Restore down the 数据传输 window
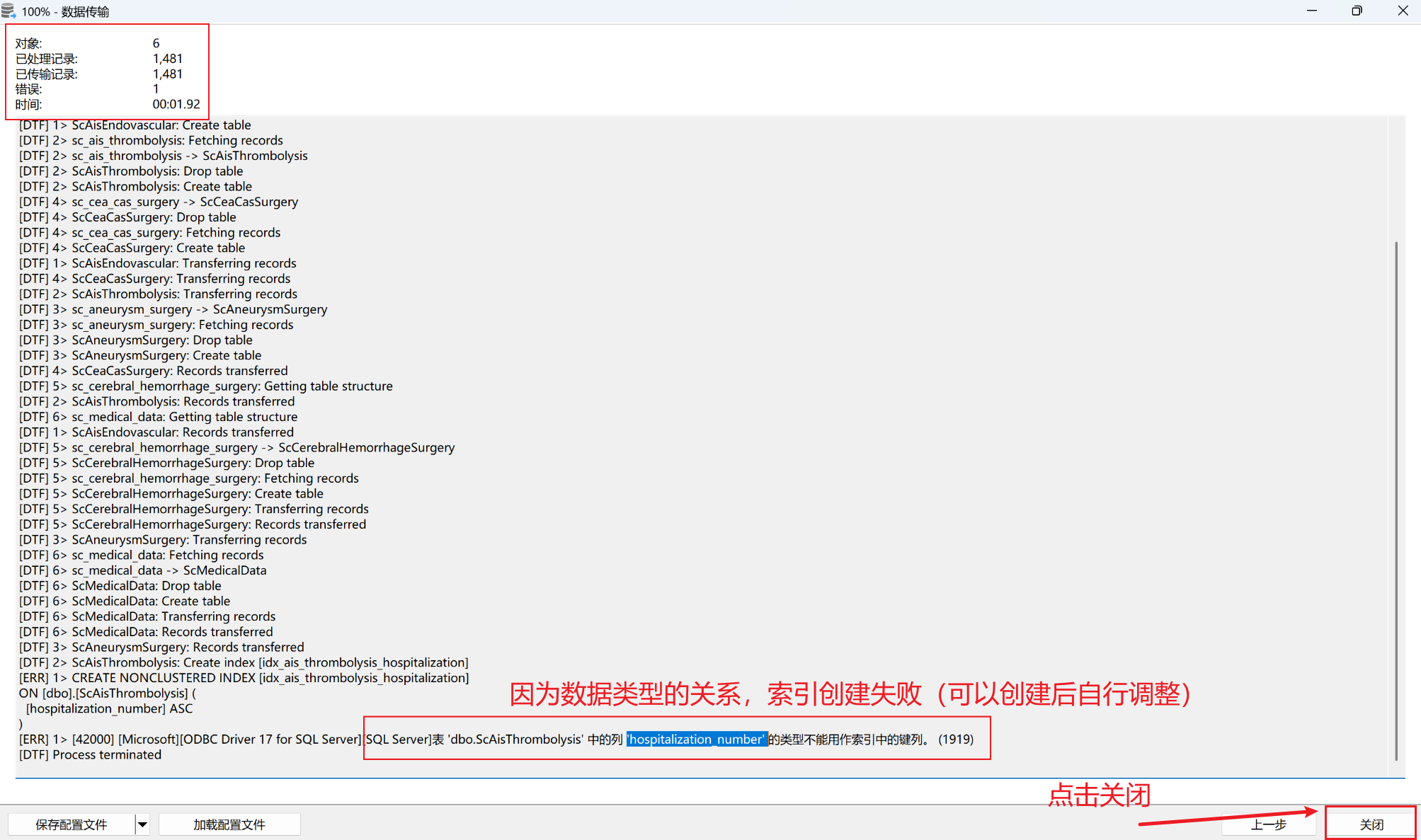The width and height of the screenshot is (1421, 840). pos(1357,11)
